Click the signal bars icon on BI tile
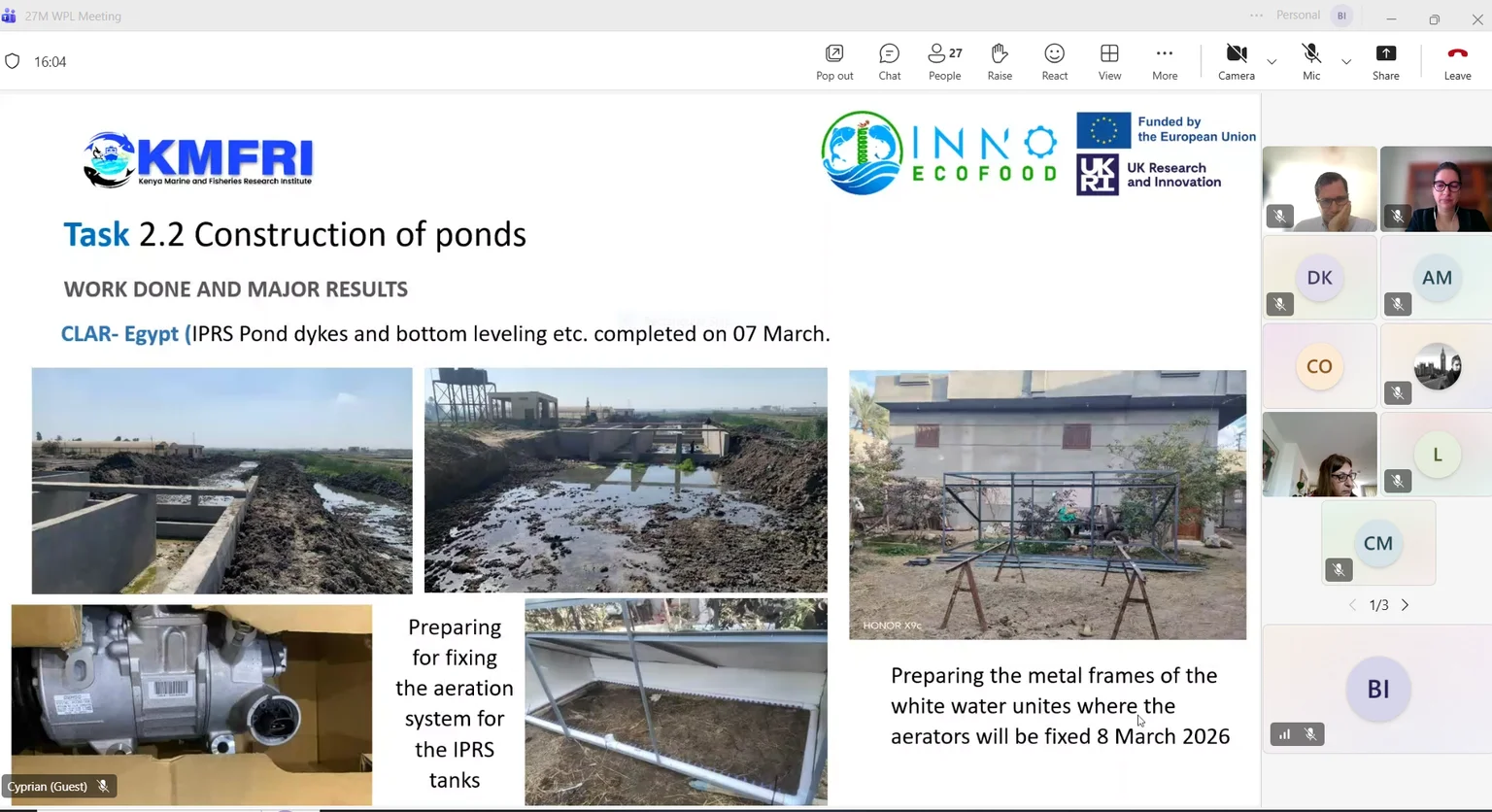The height and width of the screenshot is (812, 1492). coord(1284,734)
